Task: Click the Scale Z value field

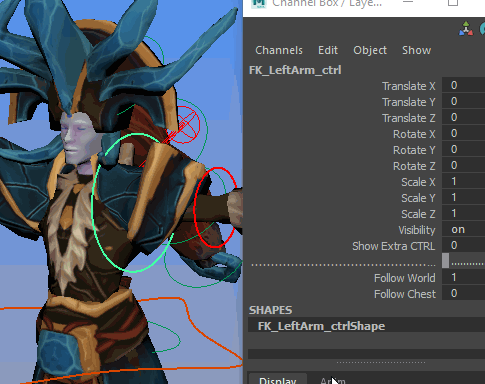Action: pos(463,213)
